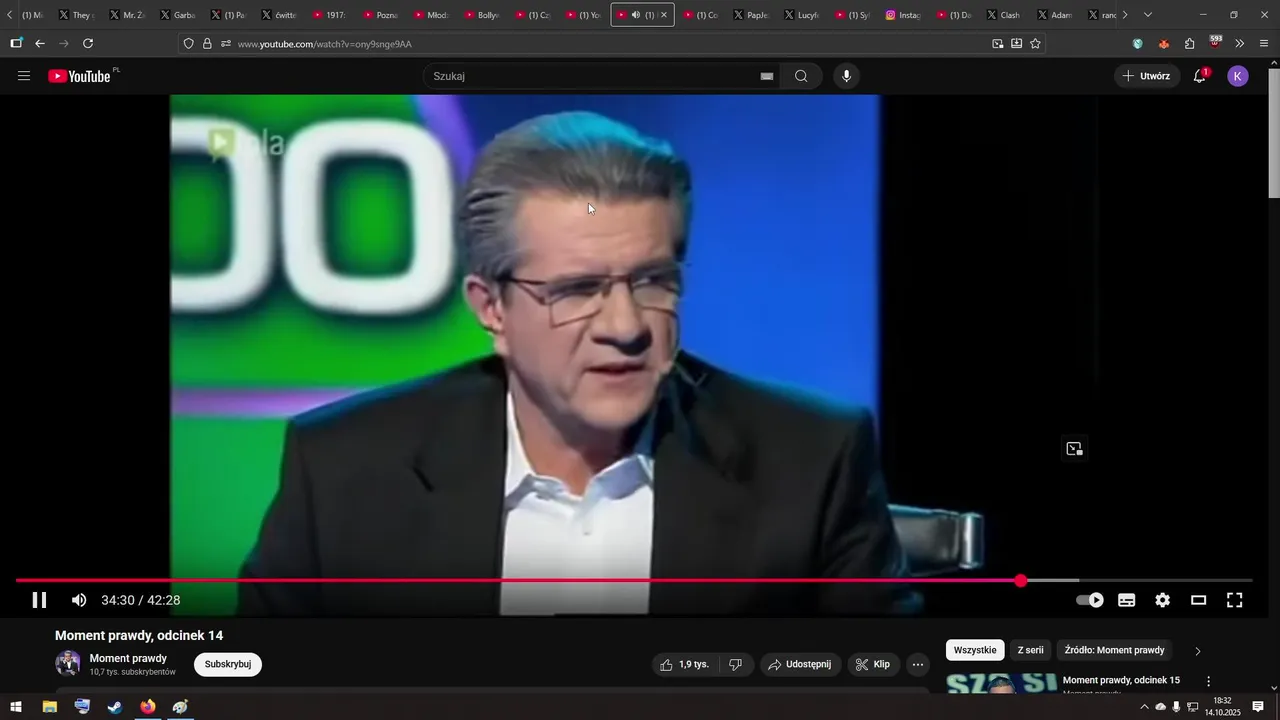Pause the video playback
The image size is (1280, 720).
[x=39, y=600]
